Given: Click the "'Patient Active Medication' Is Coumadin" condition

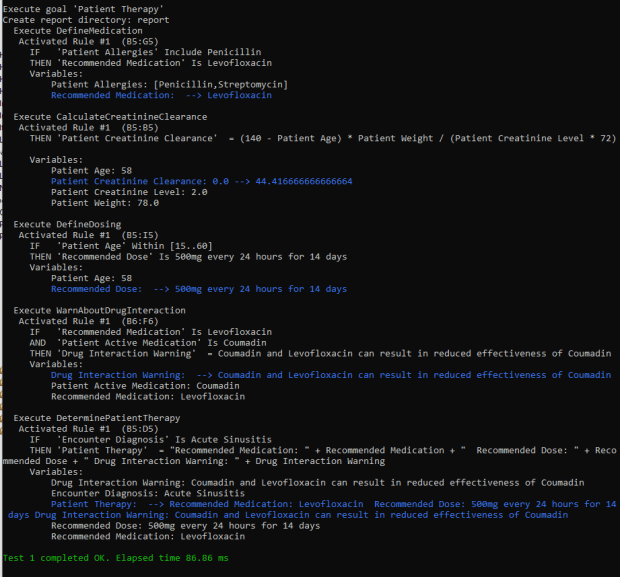Looking at the screenshot, I should (152, 342).
